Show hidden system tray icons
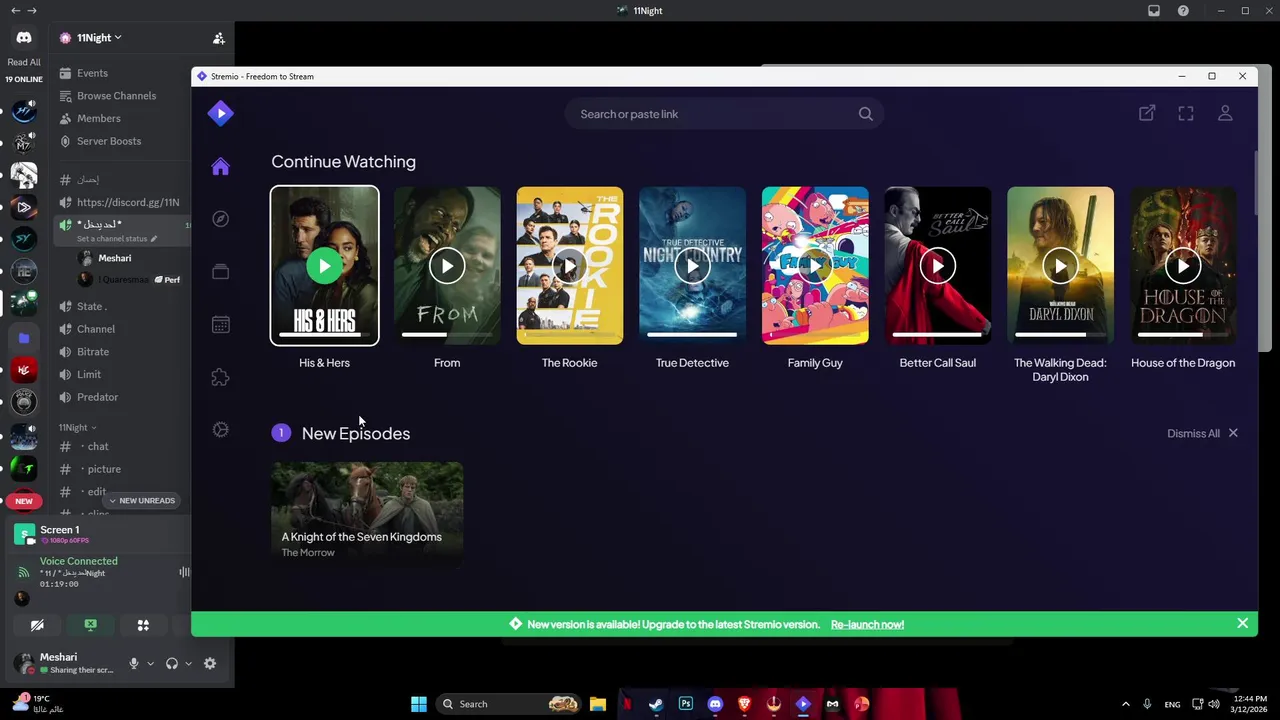Image resolution: width=1280 pixels, height=720 pixels. point(1126,704)
